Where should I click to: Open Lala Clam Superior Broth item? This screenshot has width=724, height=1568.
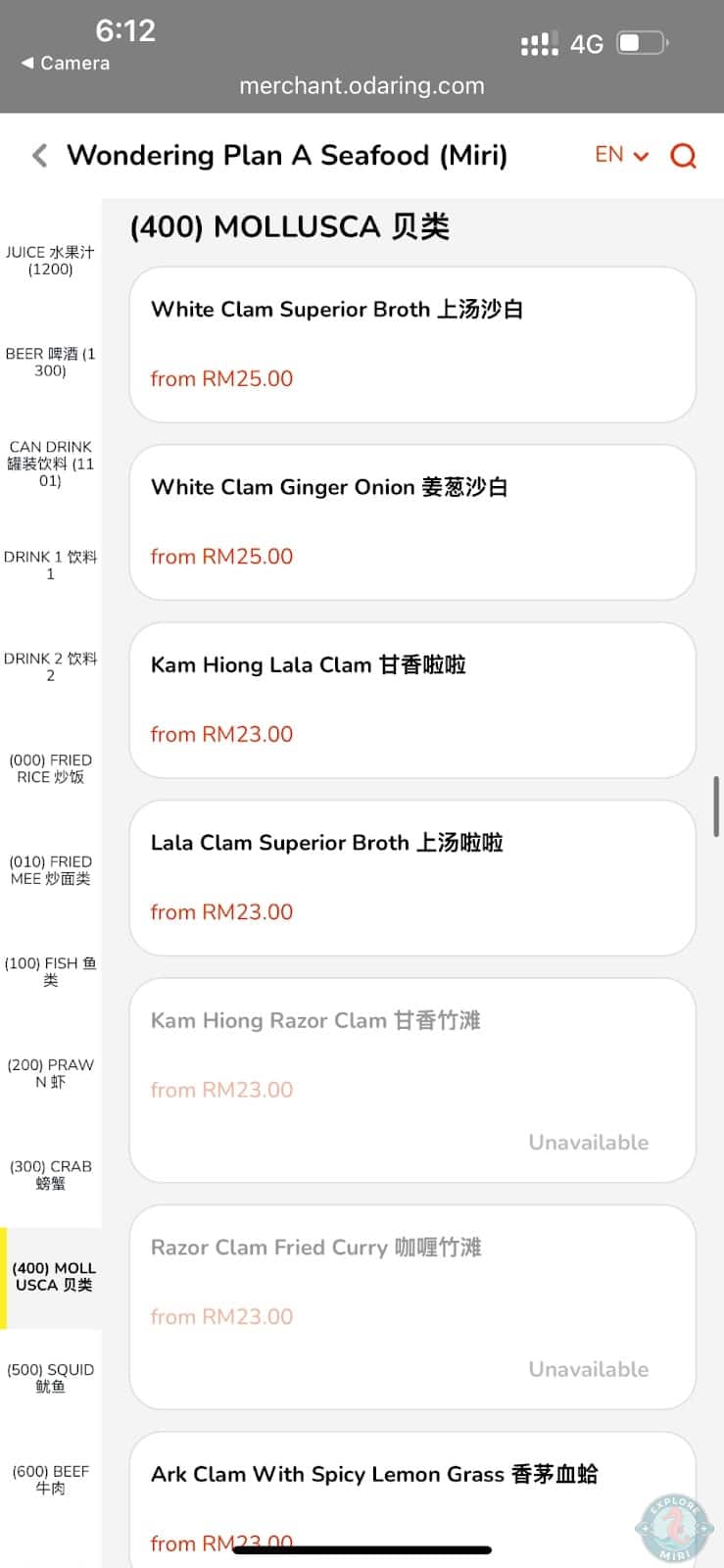412,877
